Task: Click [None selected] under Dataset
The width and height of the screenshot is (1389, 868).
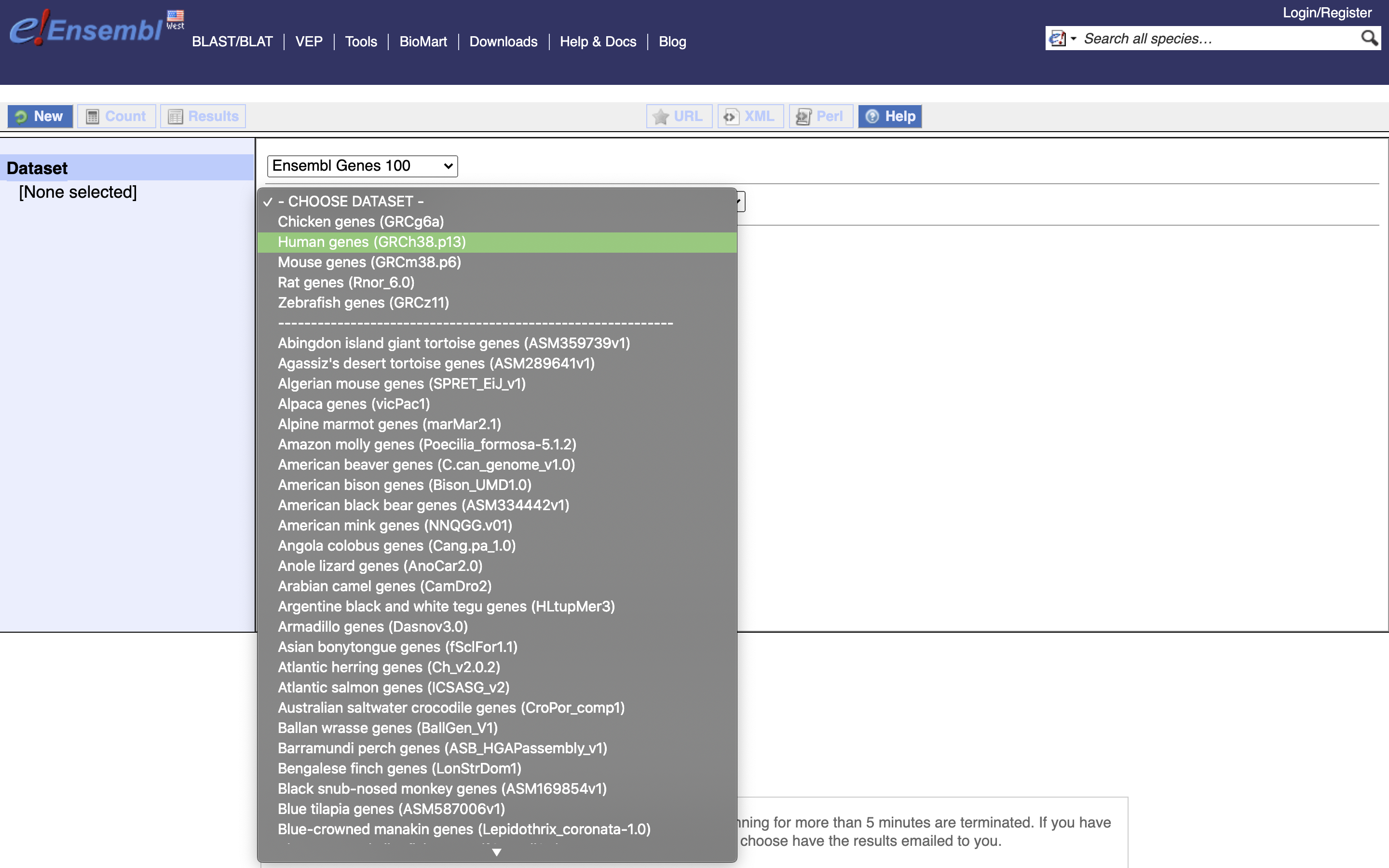Action: point(78,192)
